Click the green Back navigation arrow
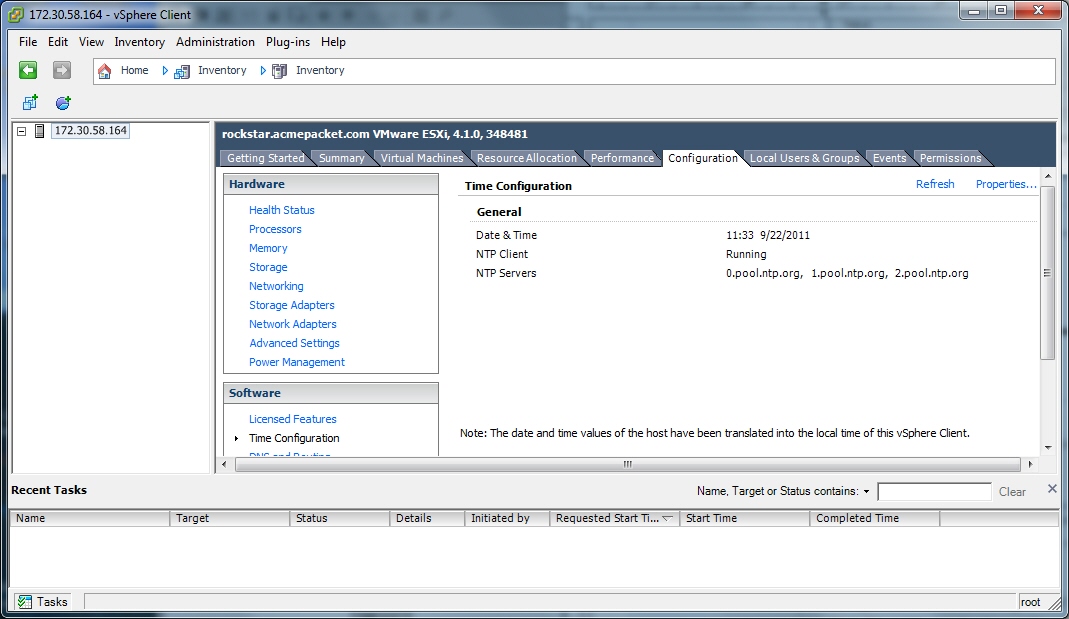Image resolution: width=1069 pixels, height=619 pixels. (x=28, y=70)
